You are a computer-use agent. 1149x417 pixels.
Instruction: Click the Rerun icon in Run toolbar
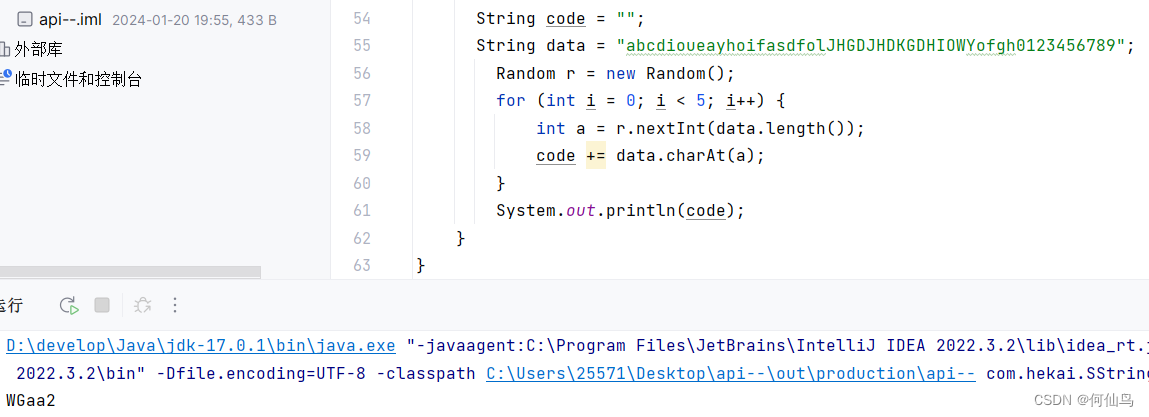70,306
